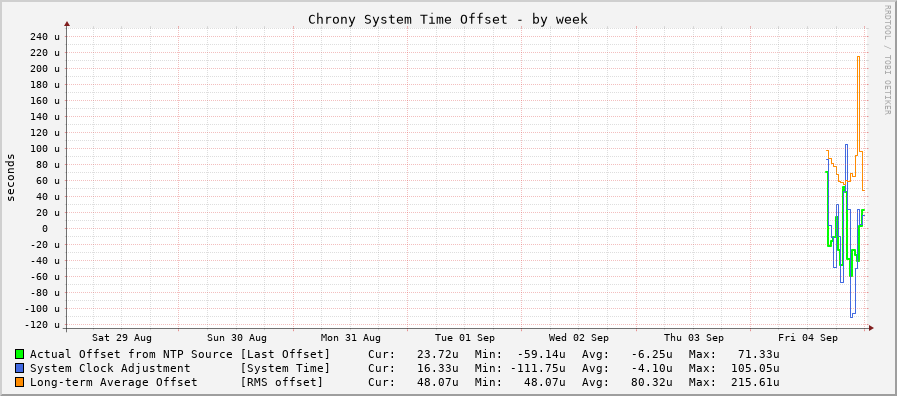Click Actual Offset minimum value -59.14u
This screenshot has width=897, height=396.
(x=541, y=354)
